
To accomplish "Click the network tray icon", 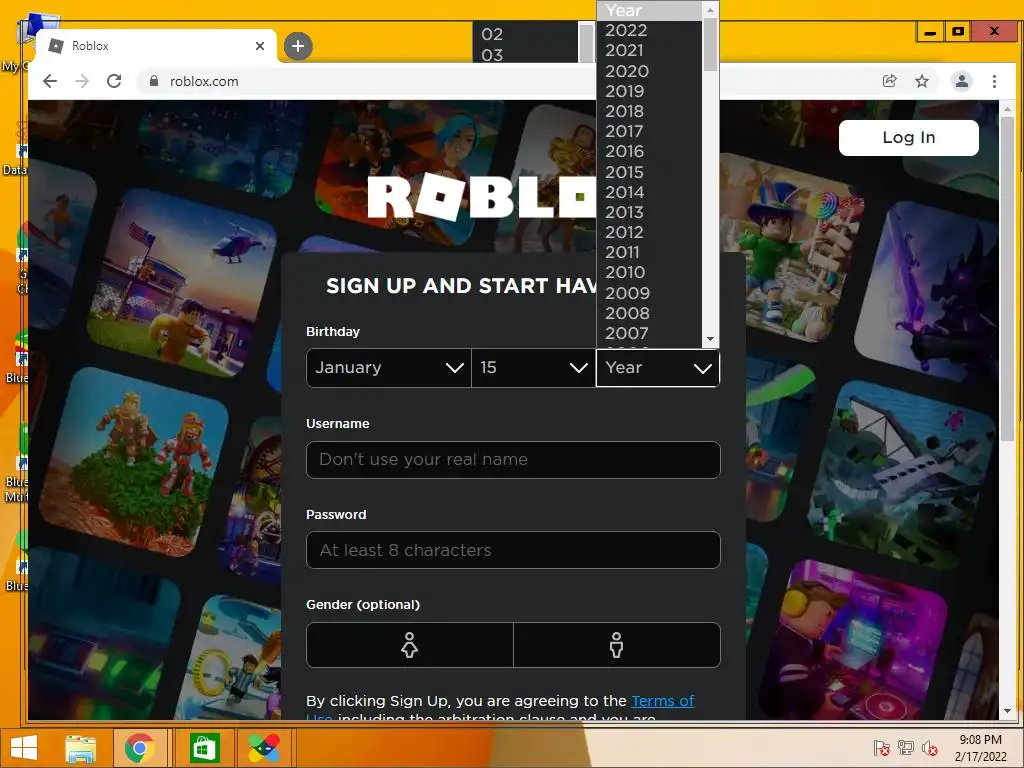I will 906,748.
